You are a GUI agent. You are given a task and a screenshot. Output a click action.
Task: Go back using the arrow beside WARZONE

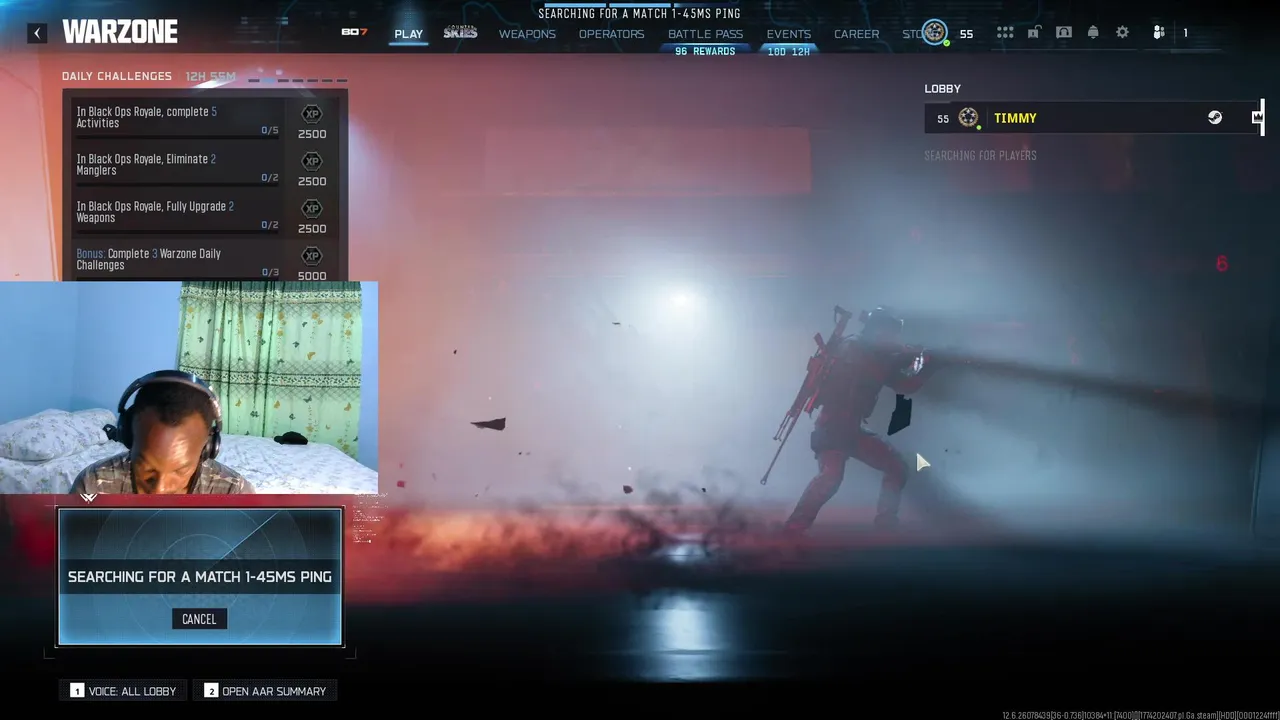37,33
